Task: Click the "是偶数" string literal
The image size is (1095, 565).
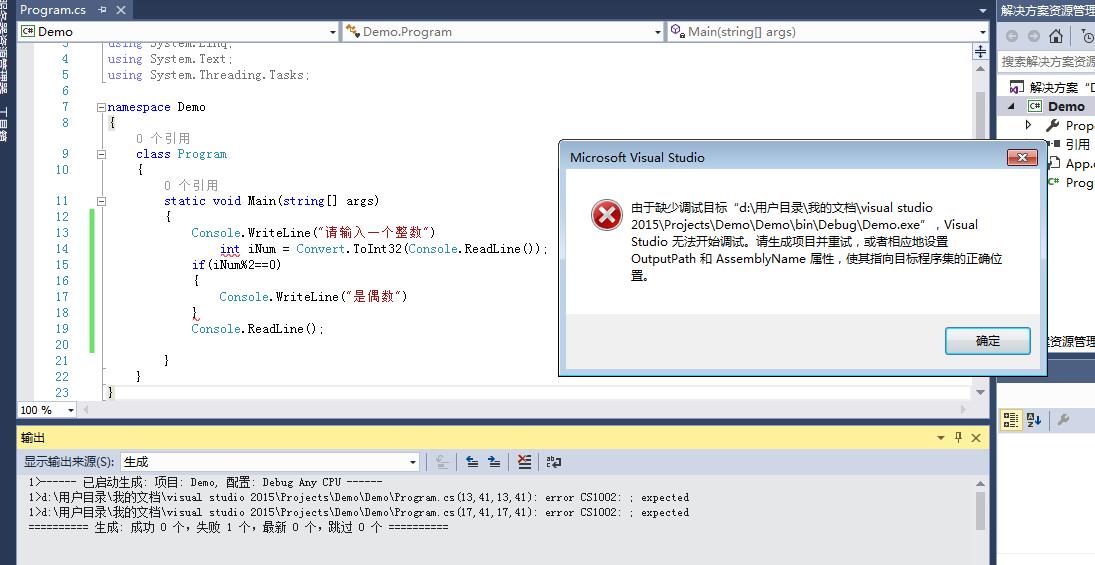Action: pyautogui.click(x=374, y=297)
